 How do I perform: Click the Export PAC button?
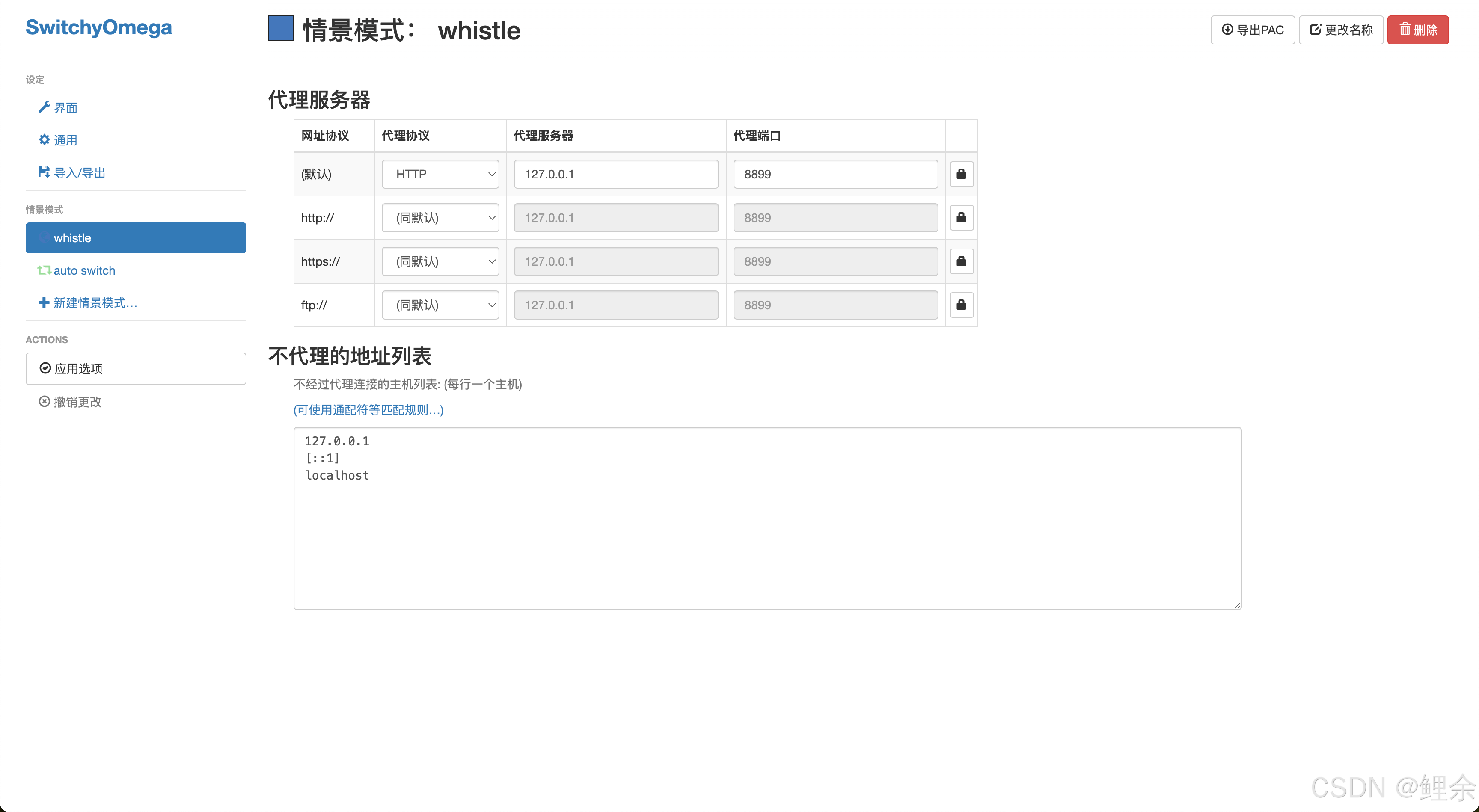point(1252,30)
